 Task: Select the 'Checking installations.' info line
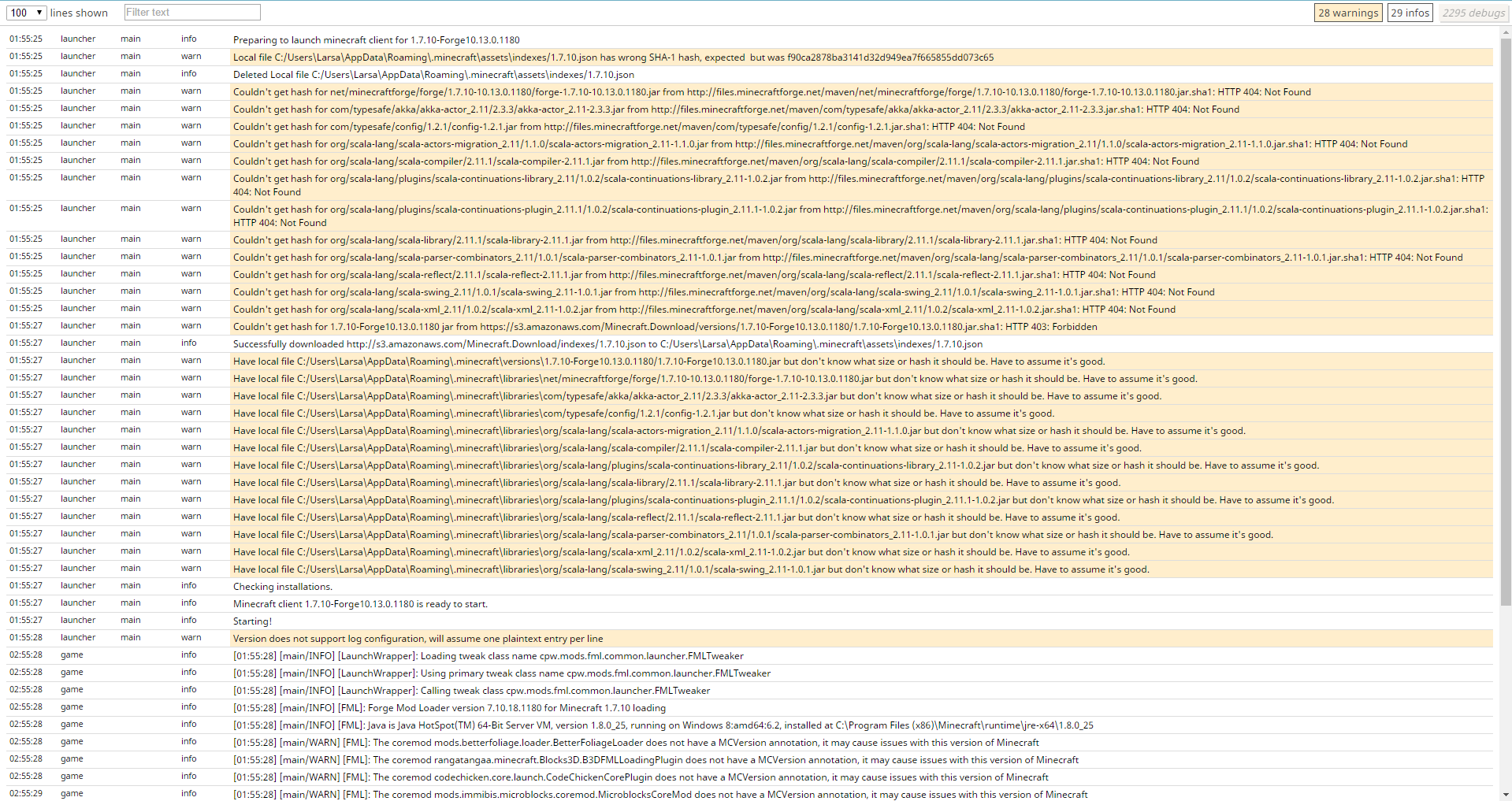point(283,586)
